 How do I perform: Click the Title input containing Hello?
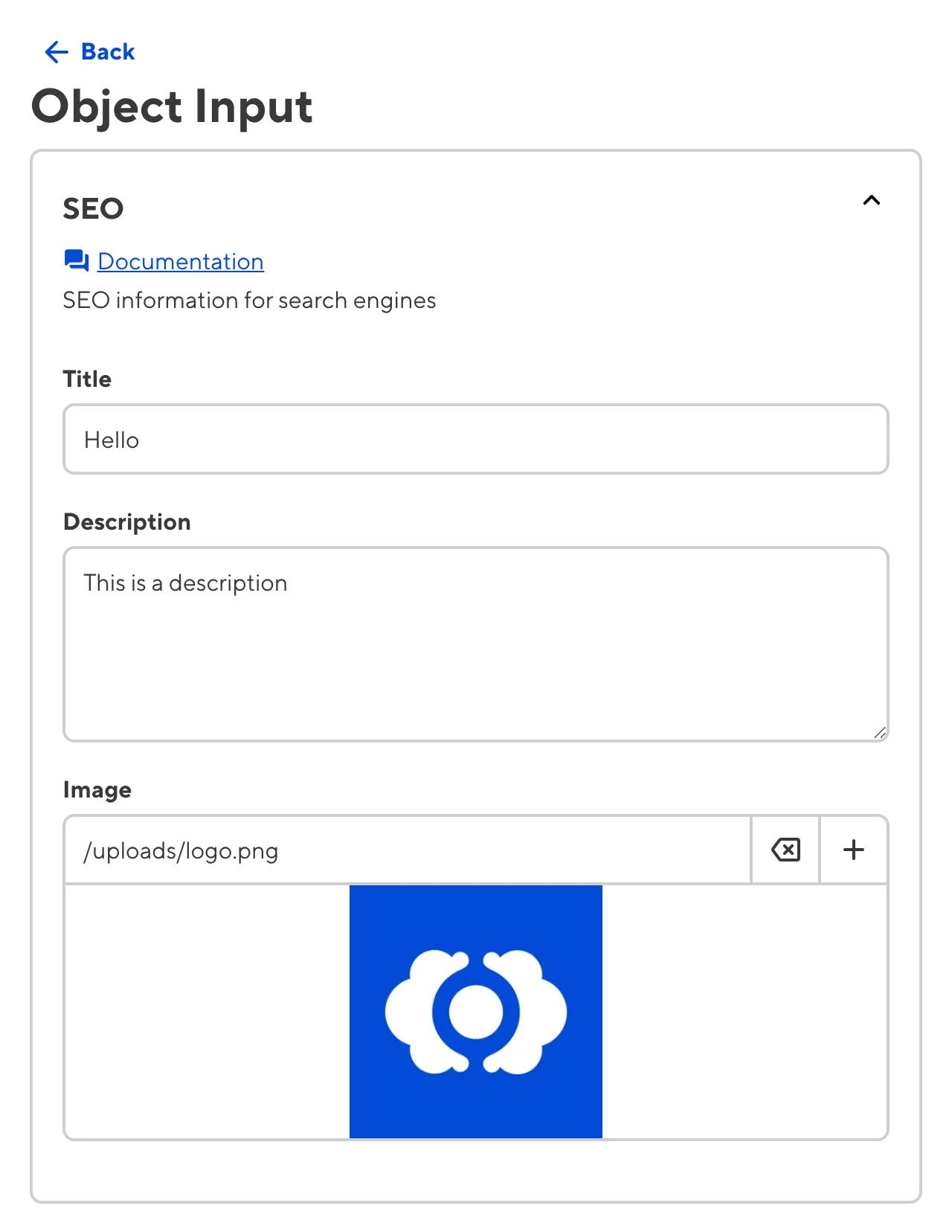pyautogui.click(x=476, y=440)
